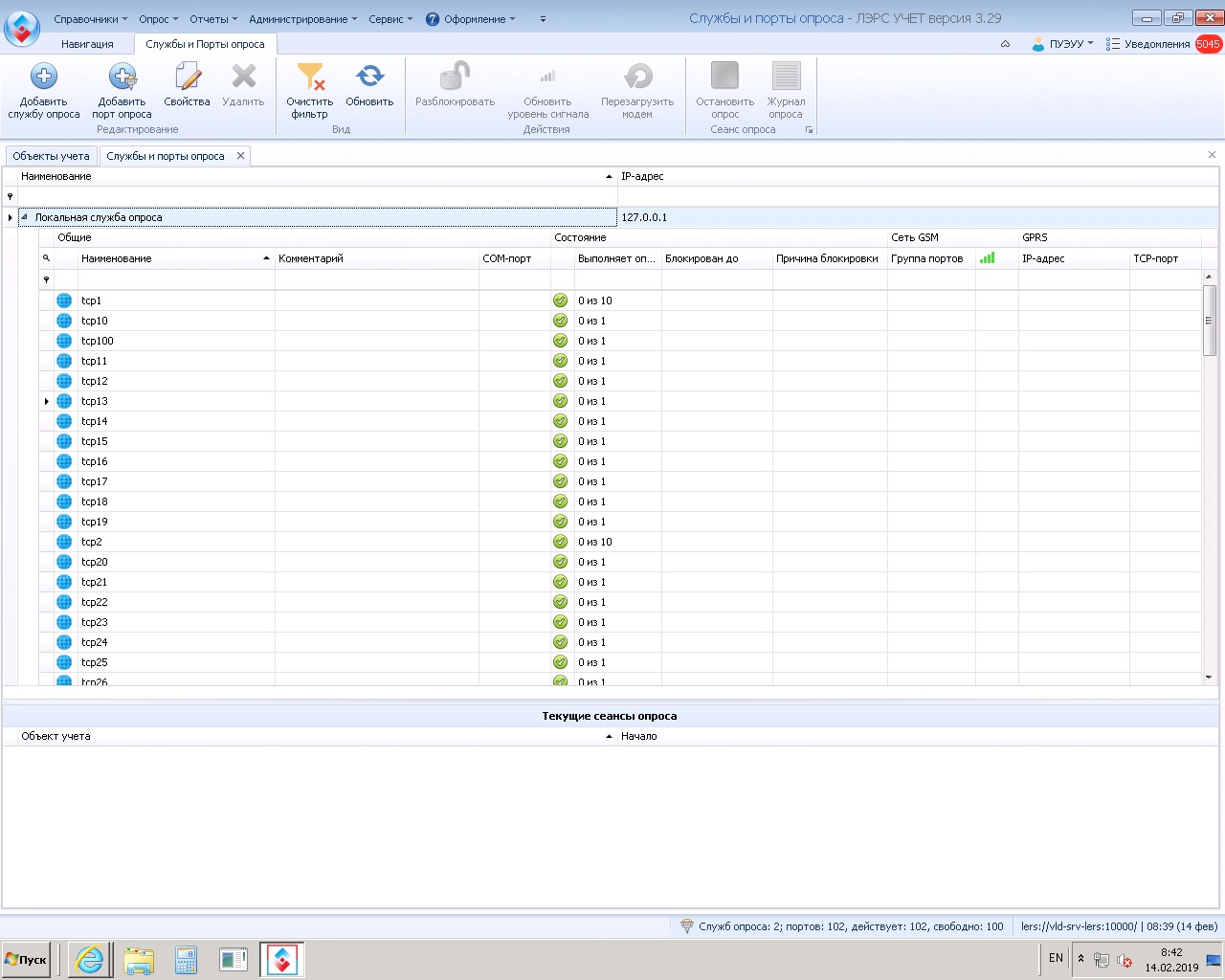Collapse the Локальная служба опроса node
The height and width of the screenshot is (980, 1225).
[x=25, y=217]
